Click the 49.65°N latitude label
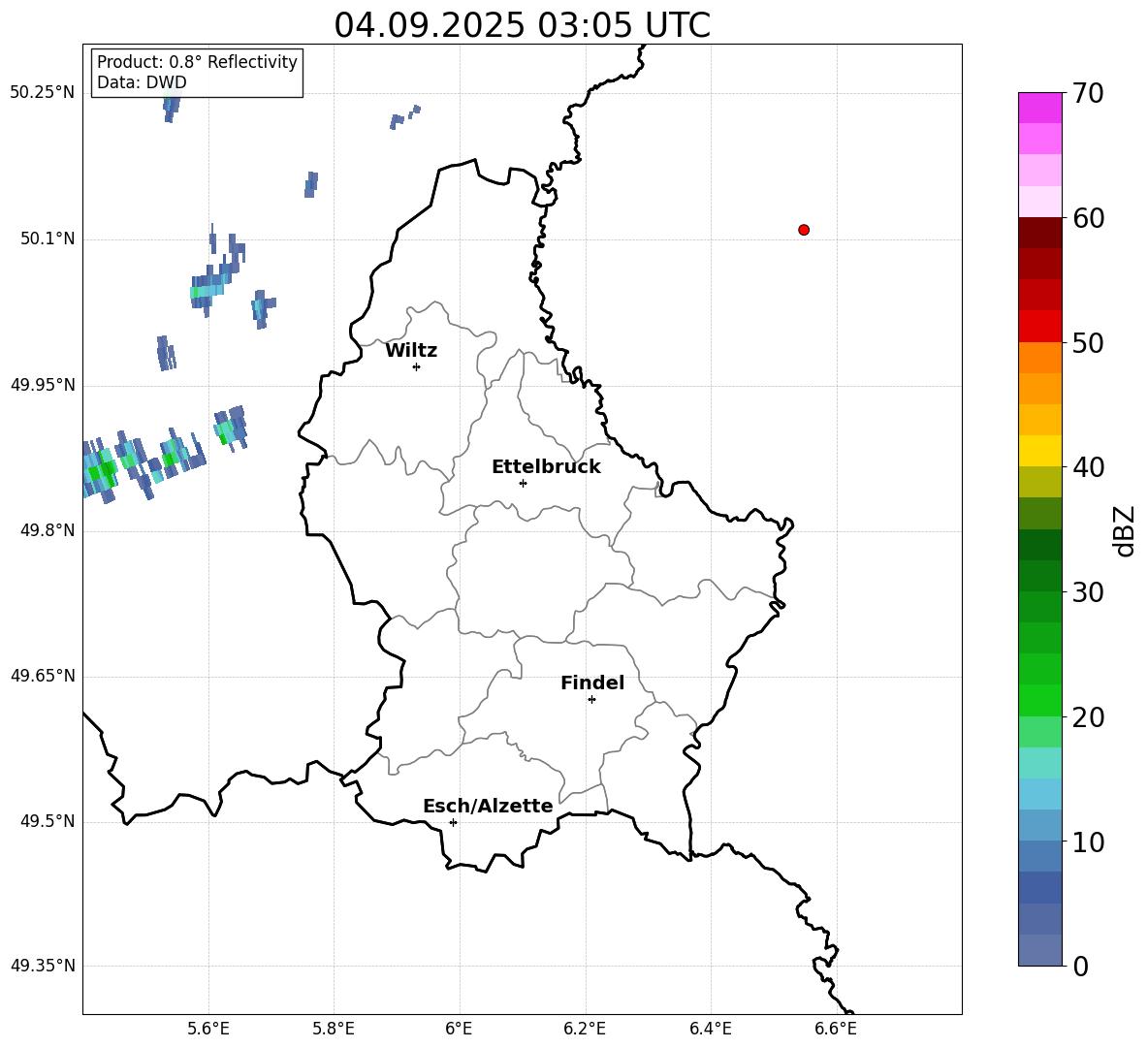The width and height of the screenshot is (1148, 1048). [x=43, y=676]
